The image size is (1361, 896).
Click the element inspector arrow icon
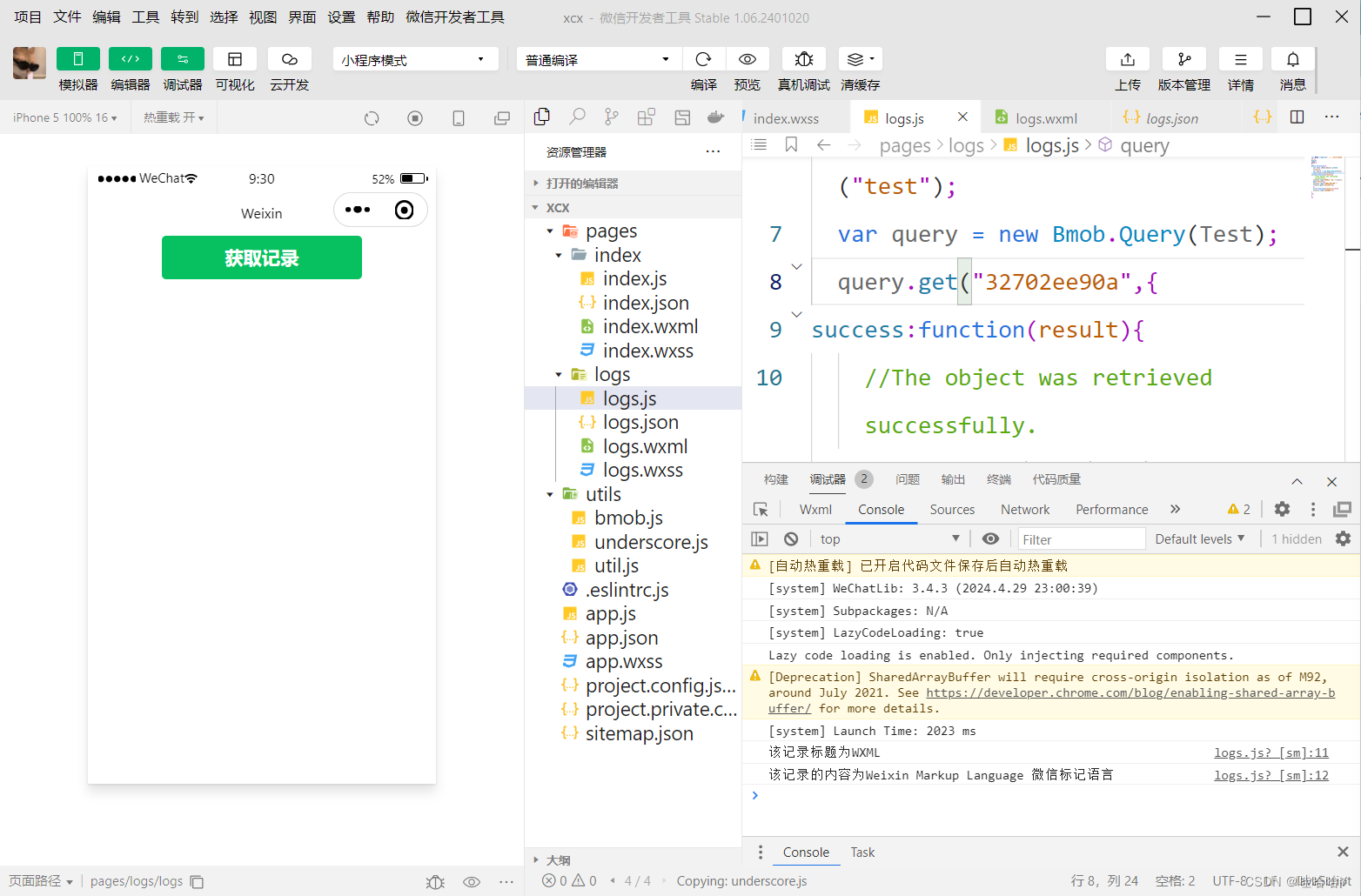click(x=761, y=510)
